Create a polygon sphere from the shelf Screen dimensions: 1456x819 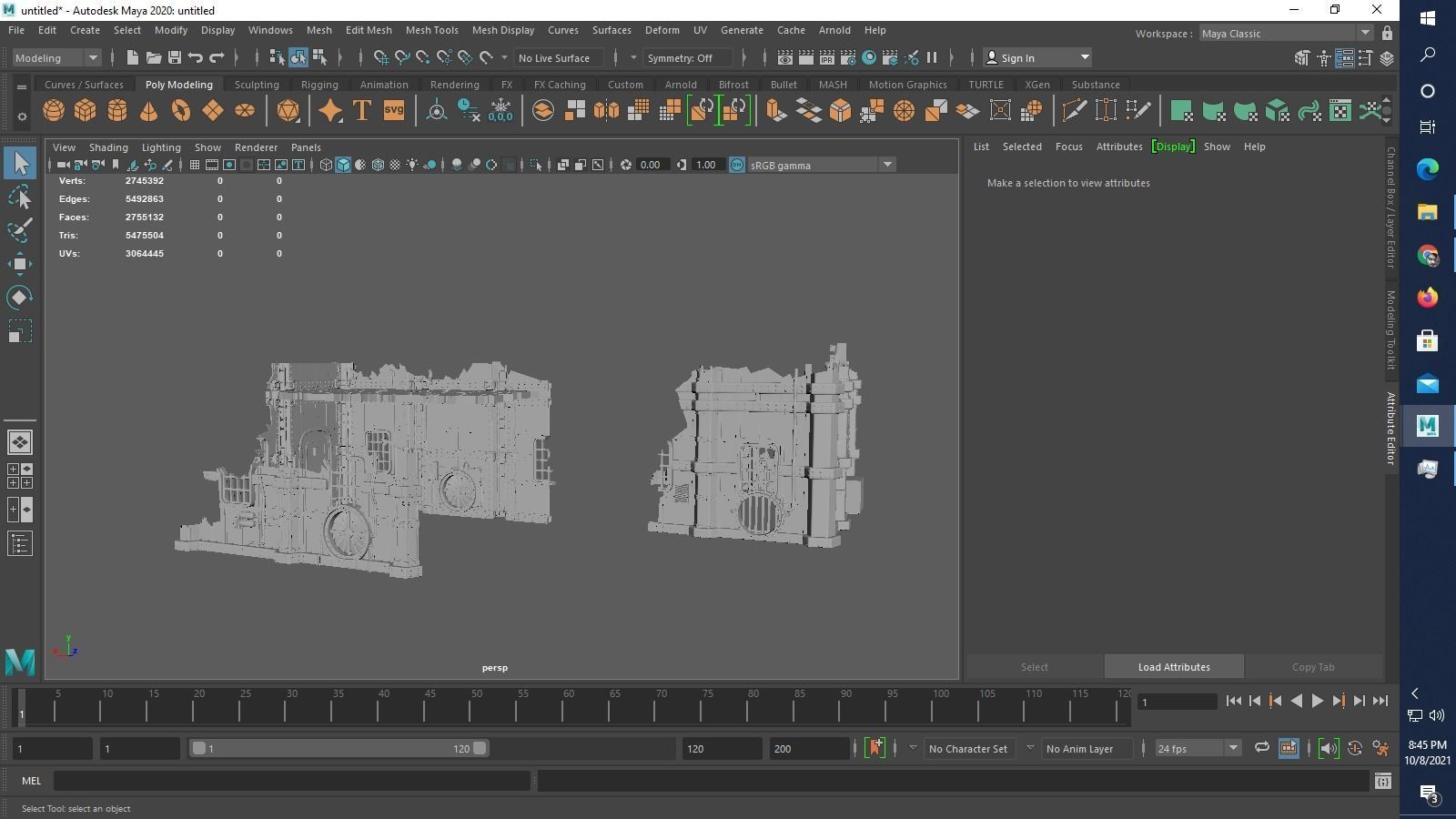pyautogui.click(x=54, y=111)
